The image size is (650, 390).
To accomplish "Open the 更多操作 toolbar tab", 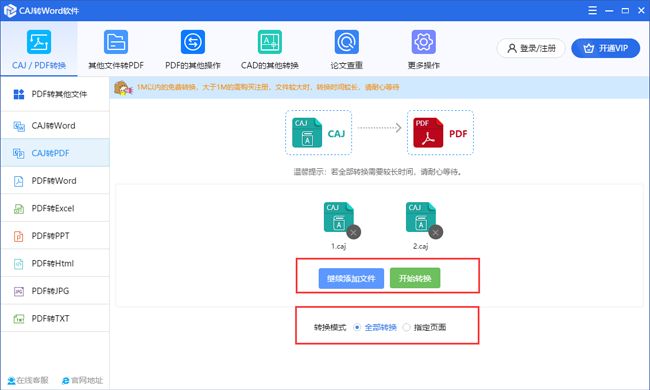I will pyautogui.click(x=423, y=49).
